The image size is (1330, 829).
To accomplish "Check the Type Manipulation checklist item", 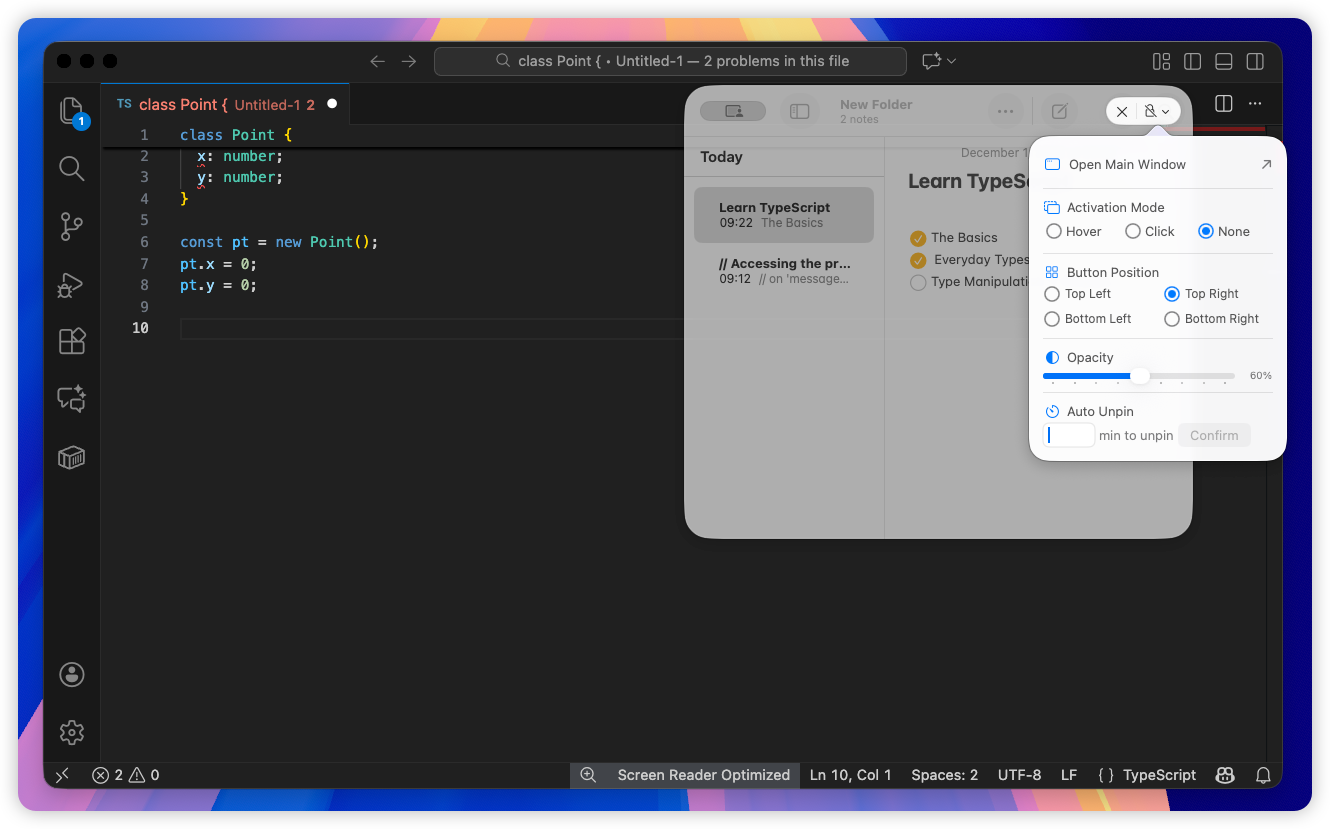I will coord(918,282).
